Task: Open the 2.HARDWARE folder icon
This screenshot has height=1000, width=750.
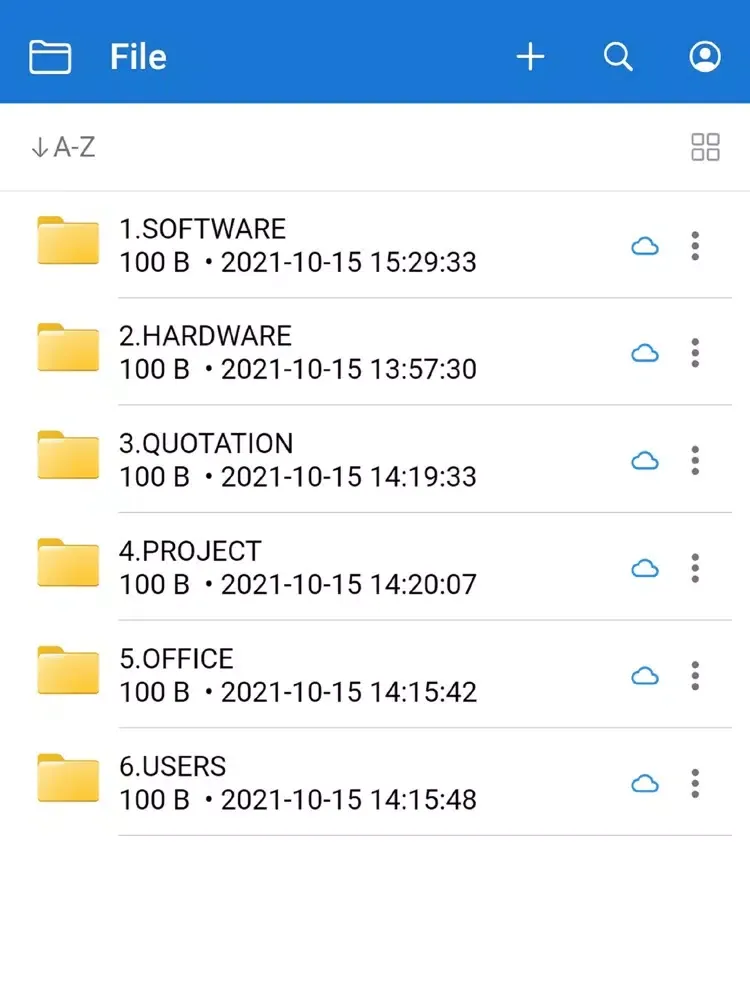Action: [x=68, y=348]
